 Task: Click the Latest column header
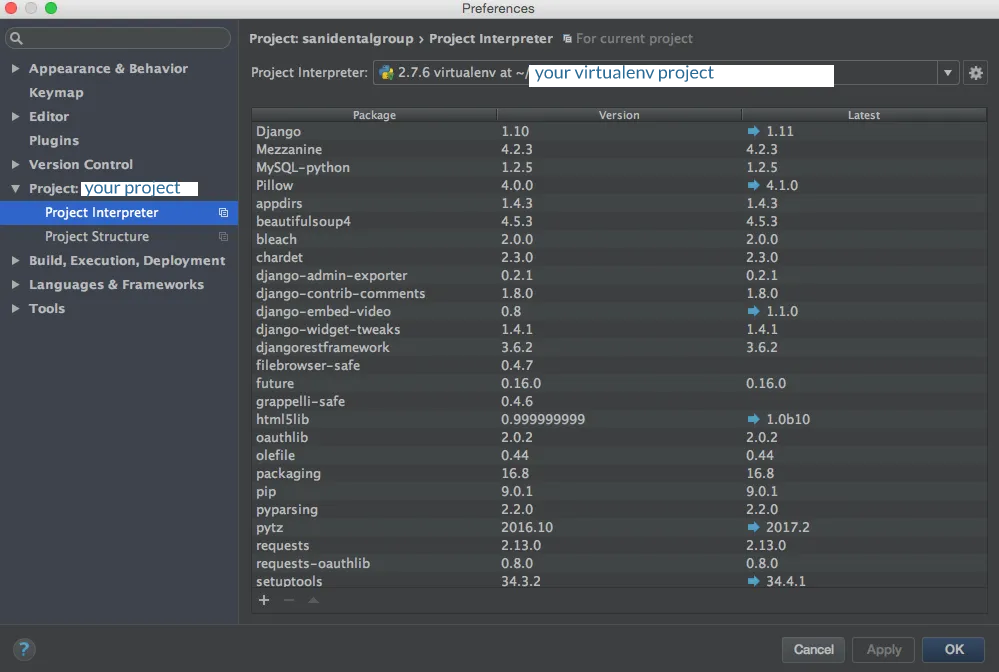click(x=864, y=115)
